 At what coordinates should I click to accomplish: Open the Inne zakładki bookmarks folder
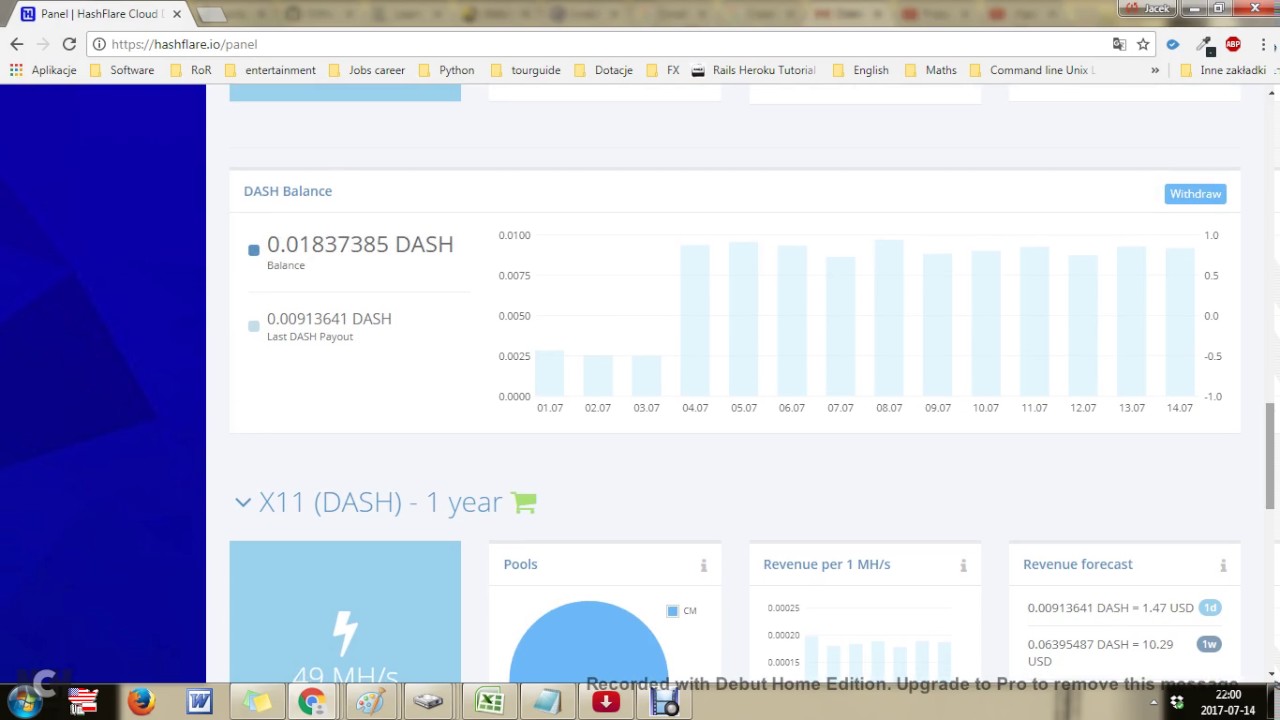point(1224,70)
